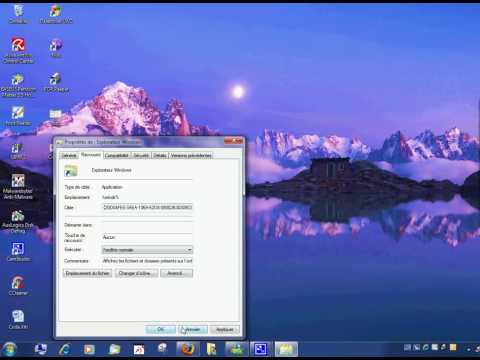Screen dimensions: 480x360
Task: Open the Sécurité tab
Action: point(141,155)
